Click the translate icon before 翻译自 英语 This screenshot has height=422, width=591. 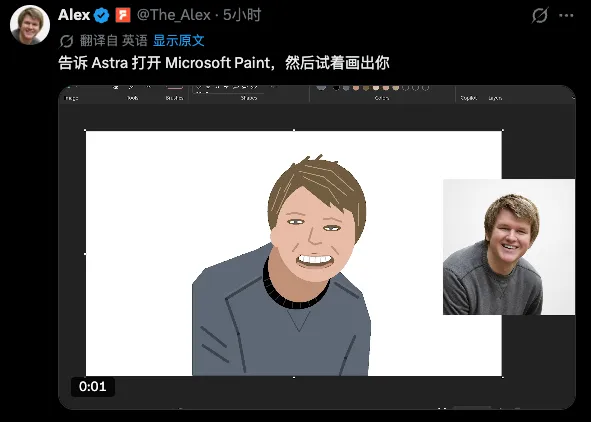[66, 41]
